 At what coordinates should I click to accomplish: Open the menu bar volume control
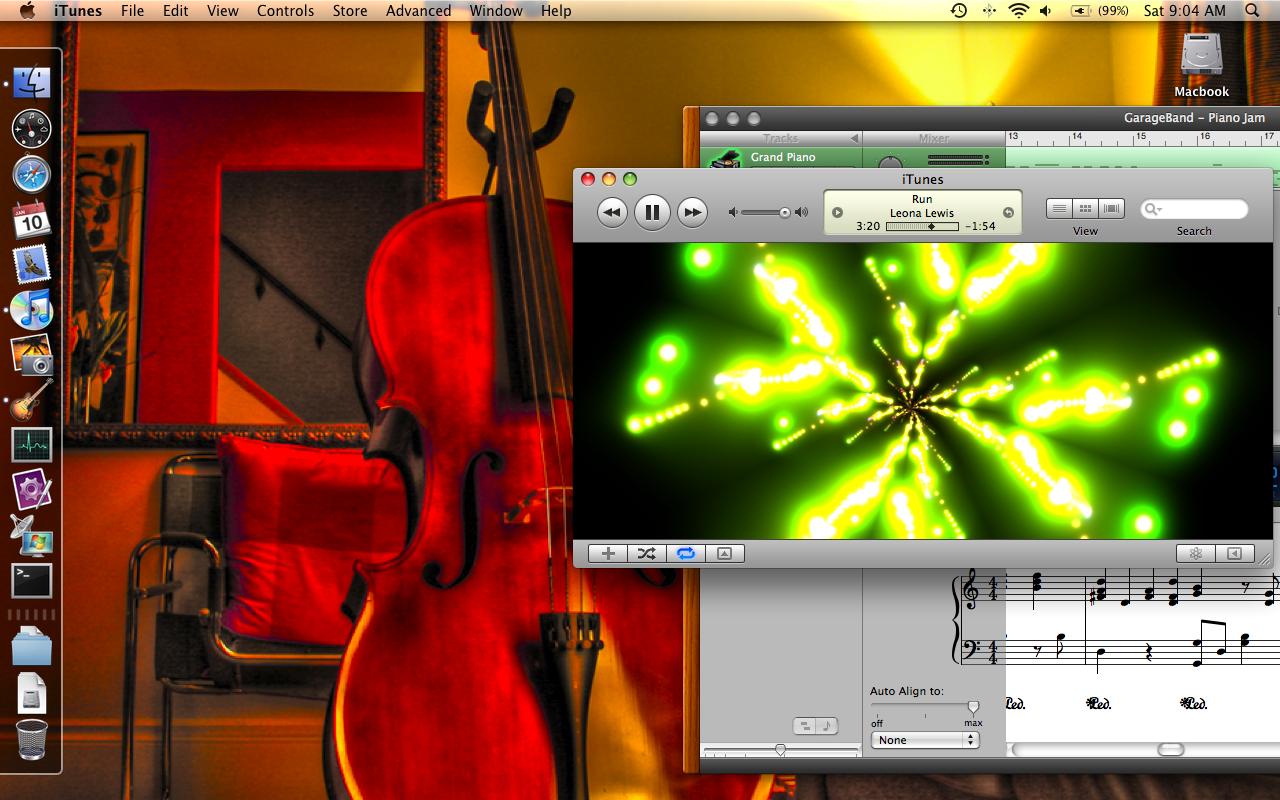(1046, 11)
